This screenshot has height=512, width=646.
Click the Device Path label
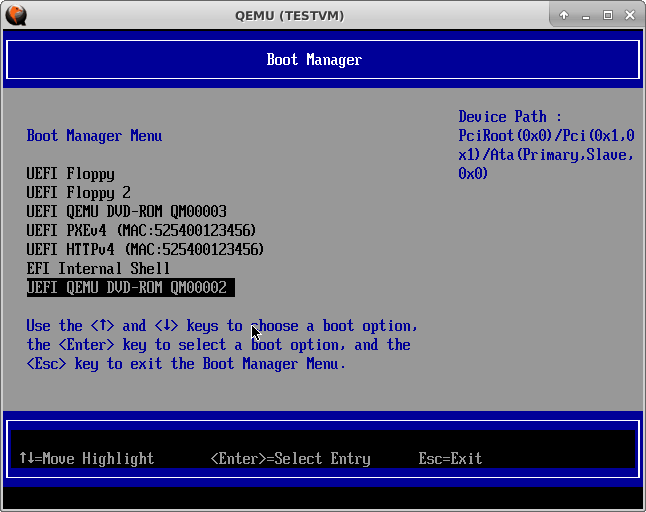[x=510, y=117]
